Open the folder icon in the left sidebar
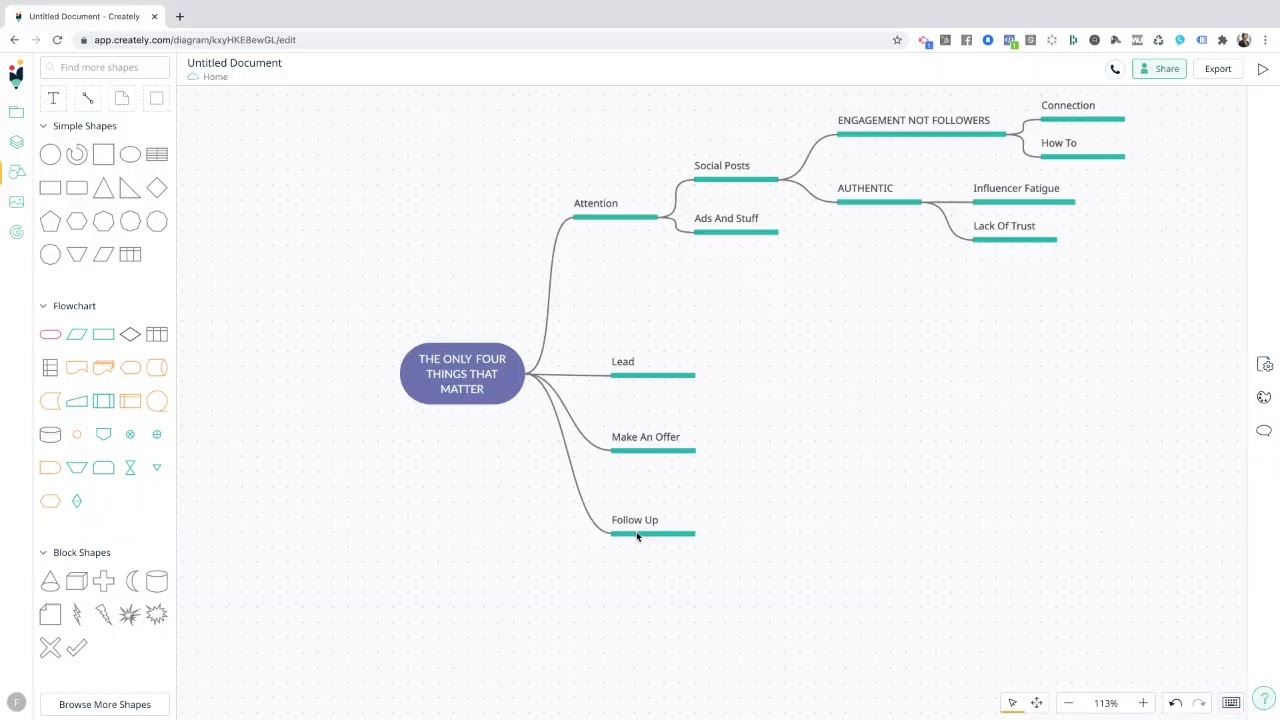Viewport: 1280px width, 720px height. pos(16,112)
